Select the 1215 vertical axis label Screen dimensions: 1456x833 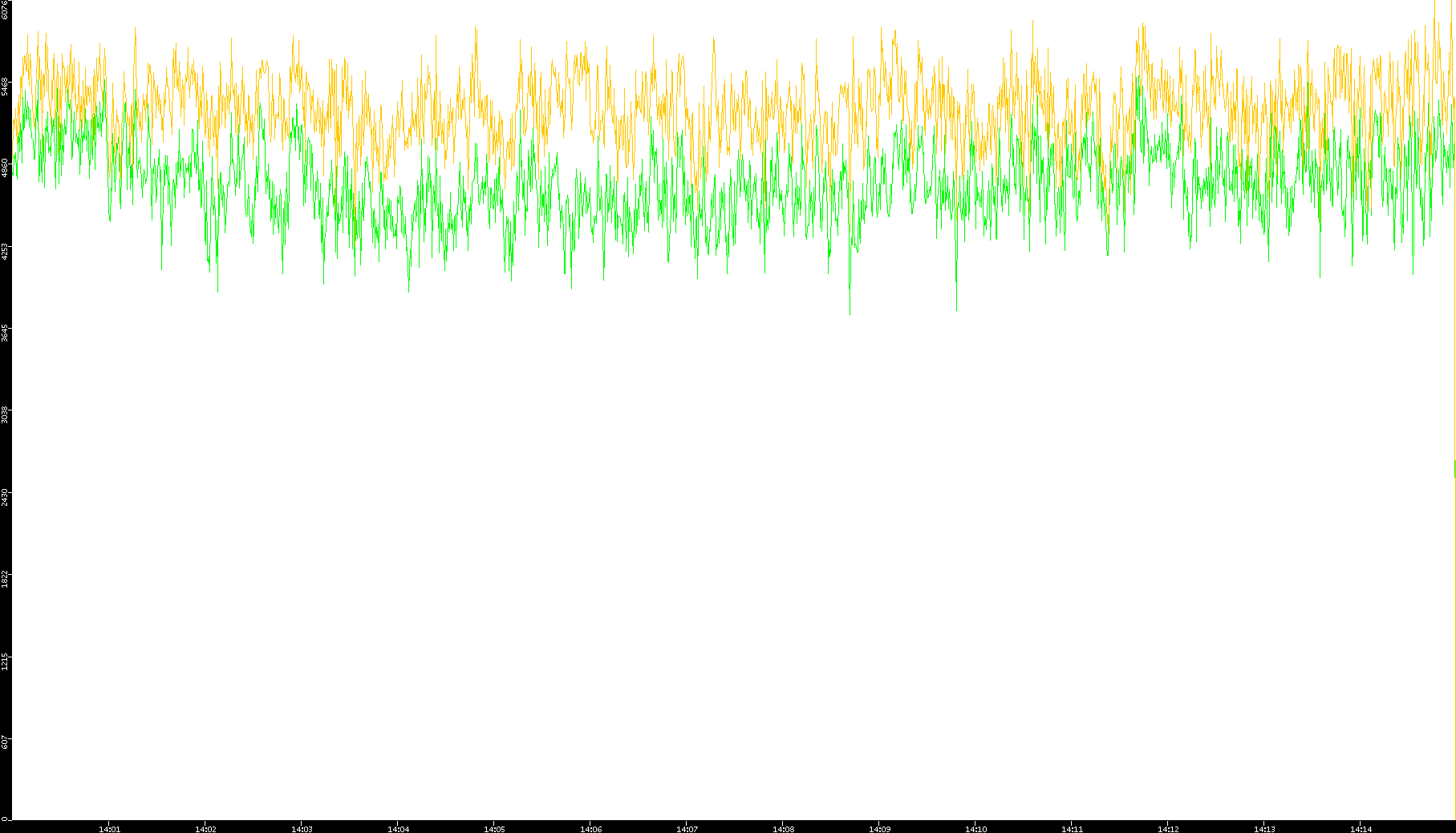tap(5, 661)
